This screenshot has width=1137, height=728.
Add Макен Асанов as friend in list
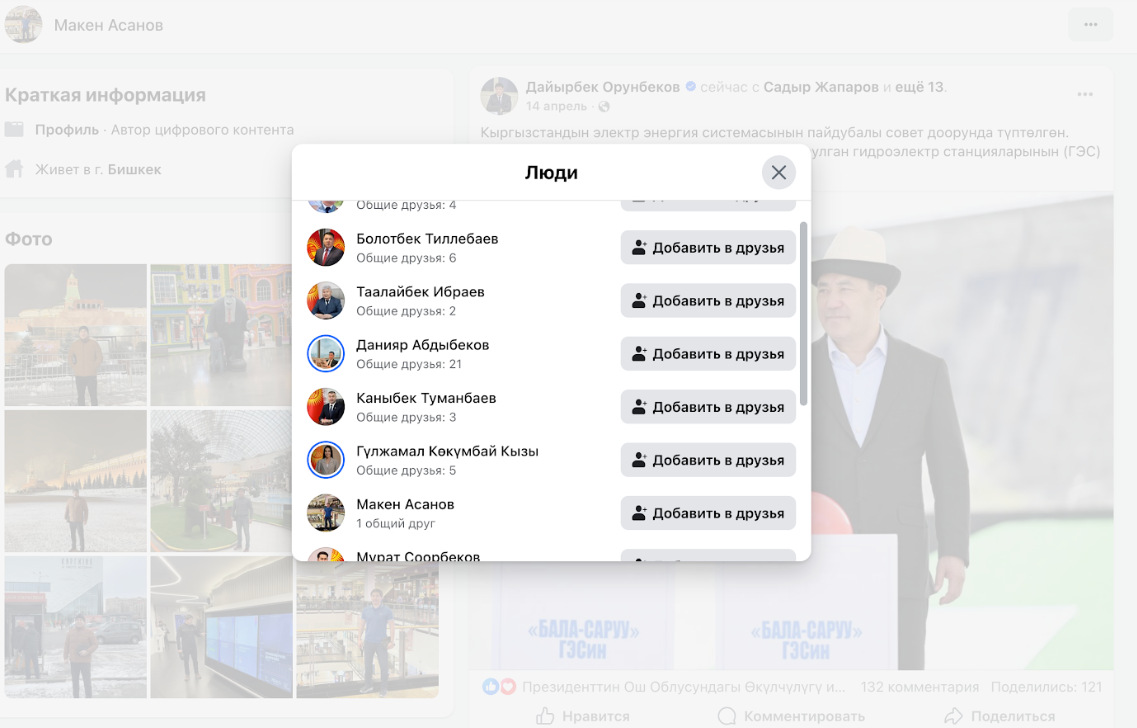click(708, 513)
